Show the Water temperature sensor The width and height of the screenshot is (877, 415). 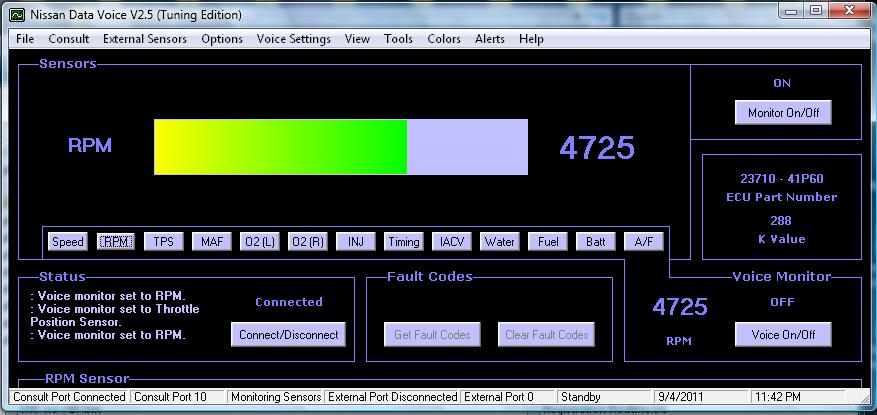pos(499,242)
